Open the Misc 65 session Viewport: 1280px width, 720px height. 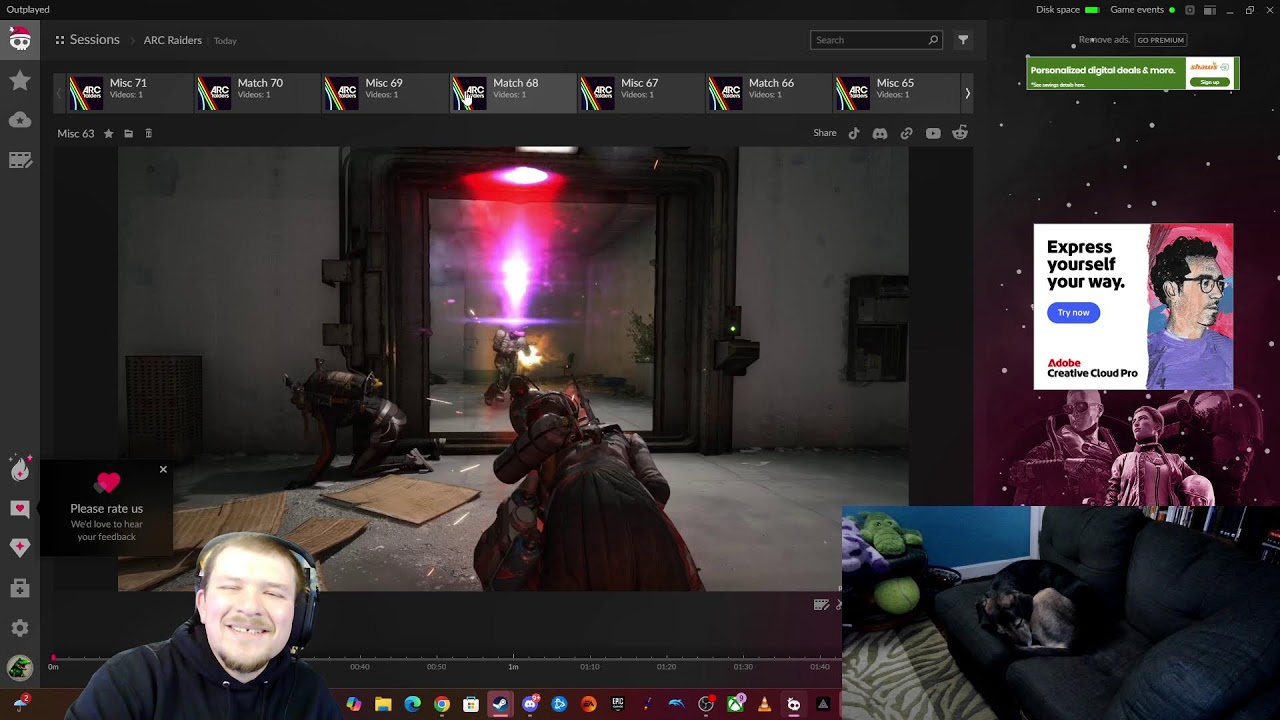click(x=897, y=93)
